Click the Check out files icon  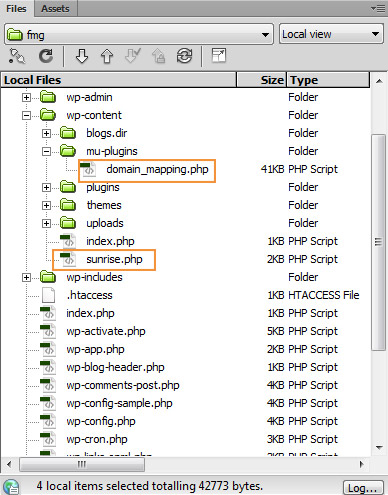point(133,56)
